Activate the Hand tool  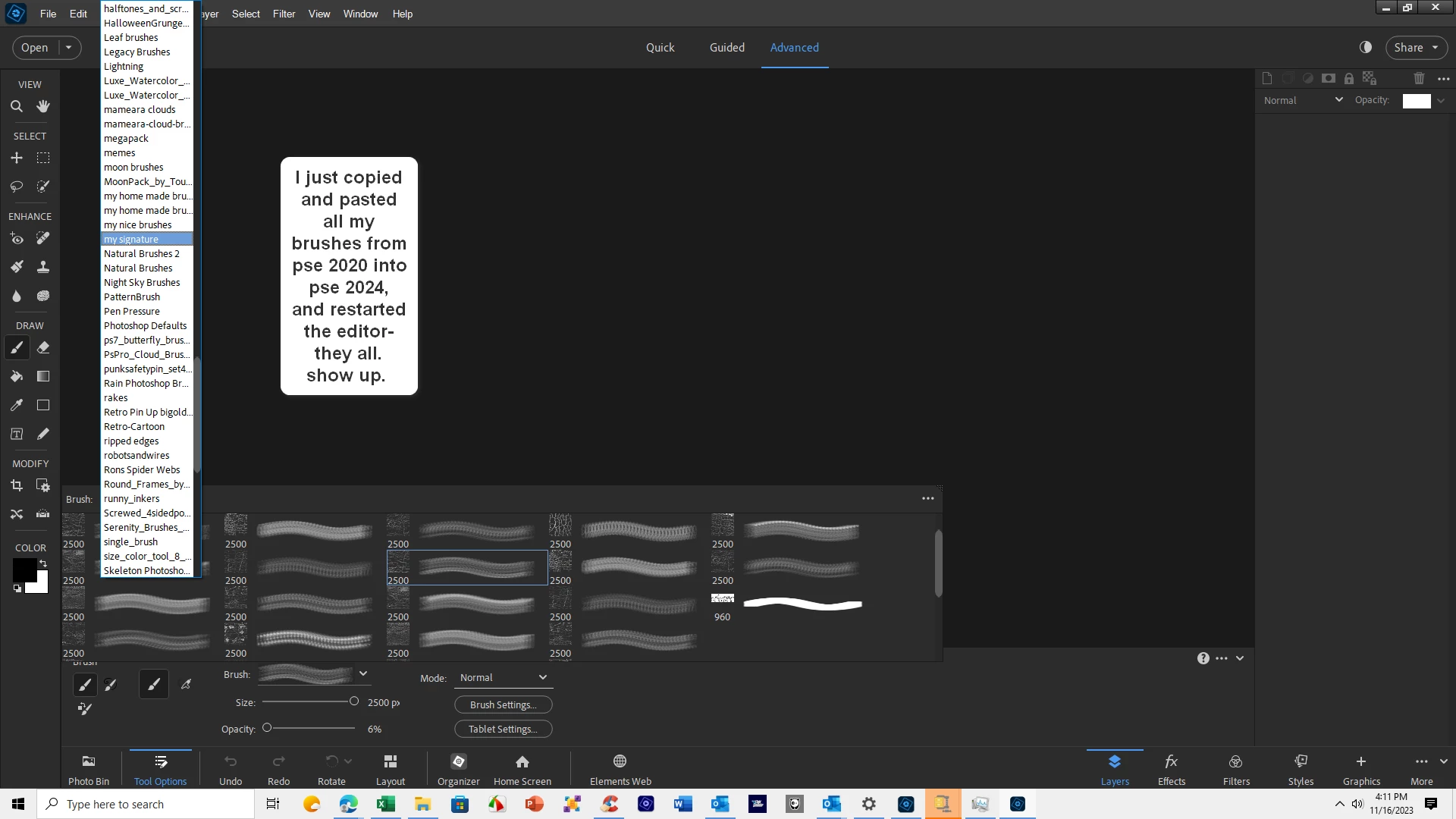pos(43,106)
